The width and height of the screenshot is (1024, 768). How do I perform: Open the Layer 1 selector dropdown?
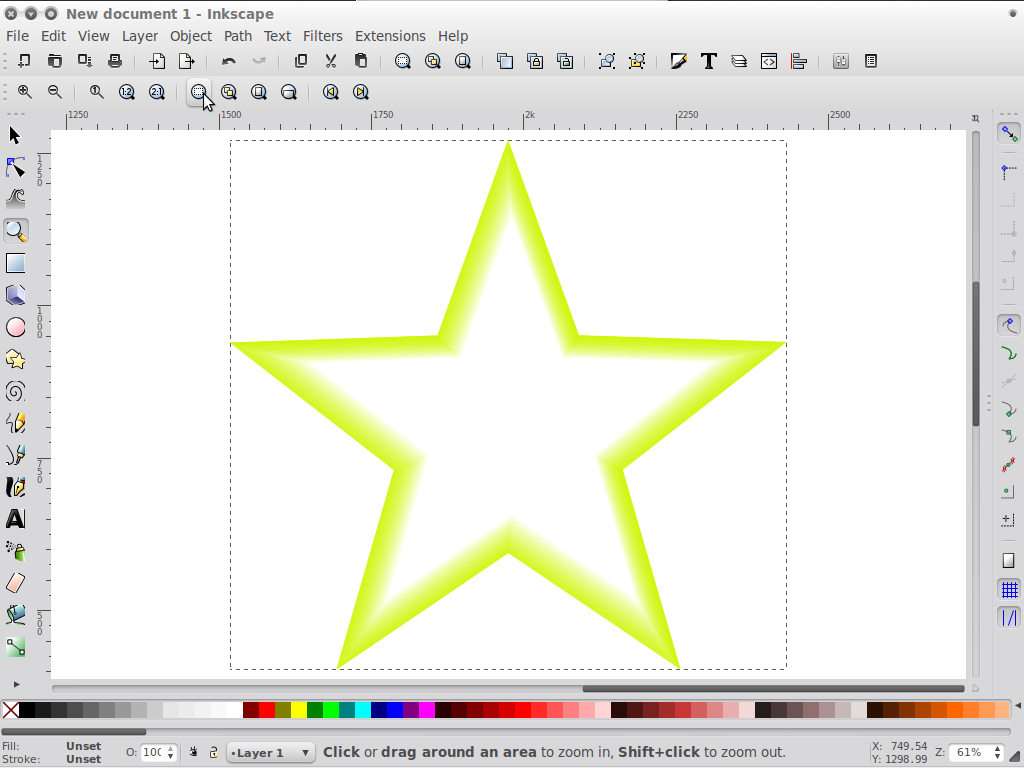point(270,752)
